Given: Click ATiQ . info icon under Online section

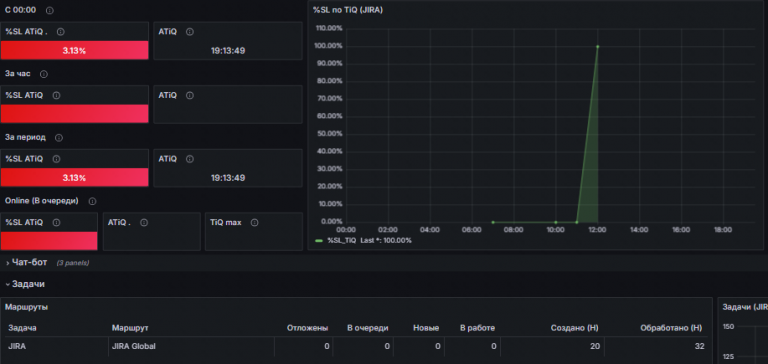Looking at the screenshot, I should click(x=144, y=222).
